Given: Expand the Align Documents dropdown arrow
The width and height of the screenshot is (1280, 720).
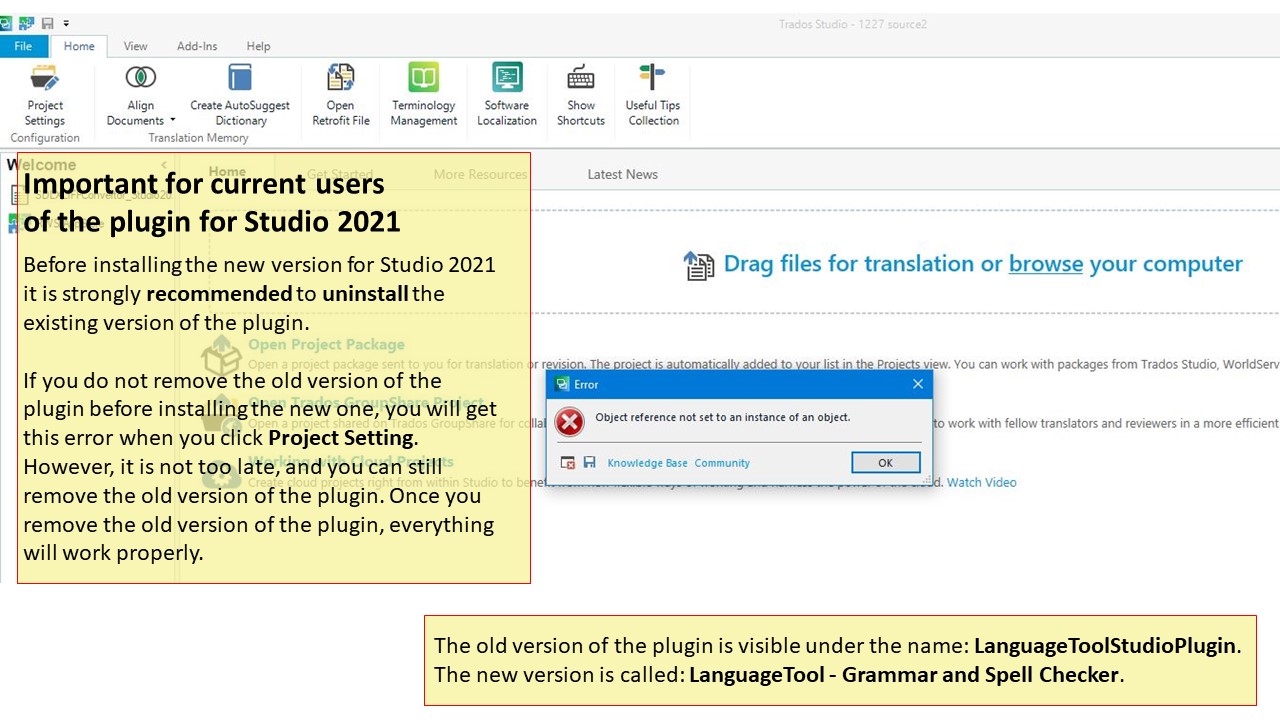Looking at the screenshot, I should click(x=172, y=121).
